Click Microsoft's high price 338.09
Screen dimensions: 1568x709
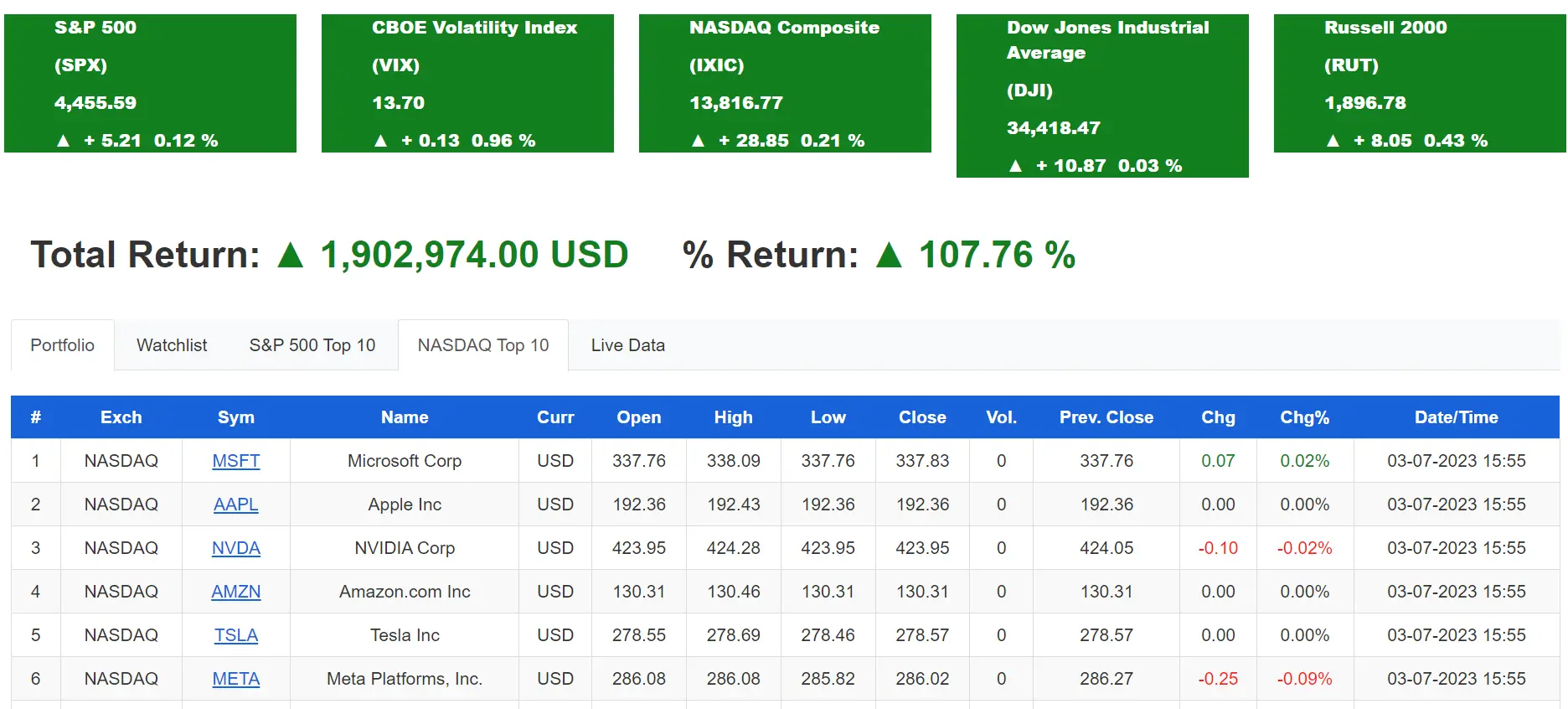(x=734, y=461)
